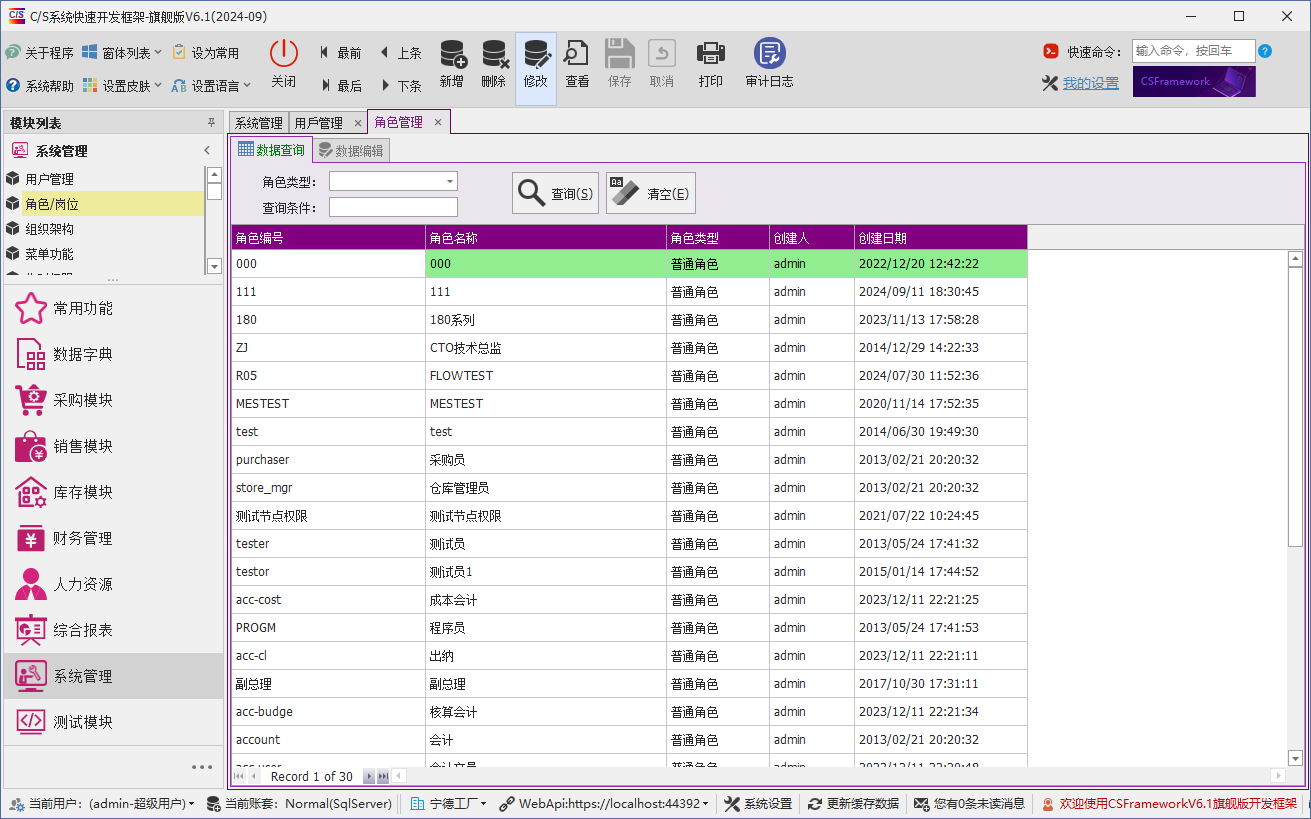This screenshot has height=819, width=1311.
Task: Switch to the 系统管理 tab
Action: [259, 123]
